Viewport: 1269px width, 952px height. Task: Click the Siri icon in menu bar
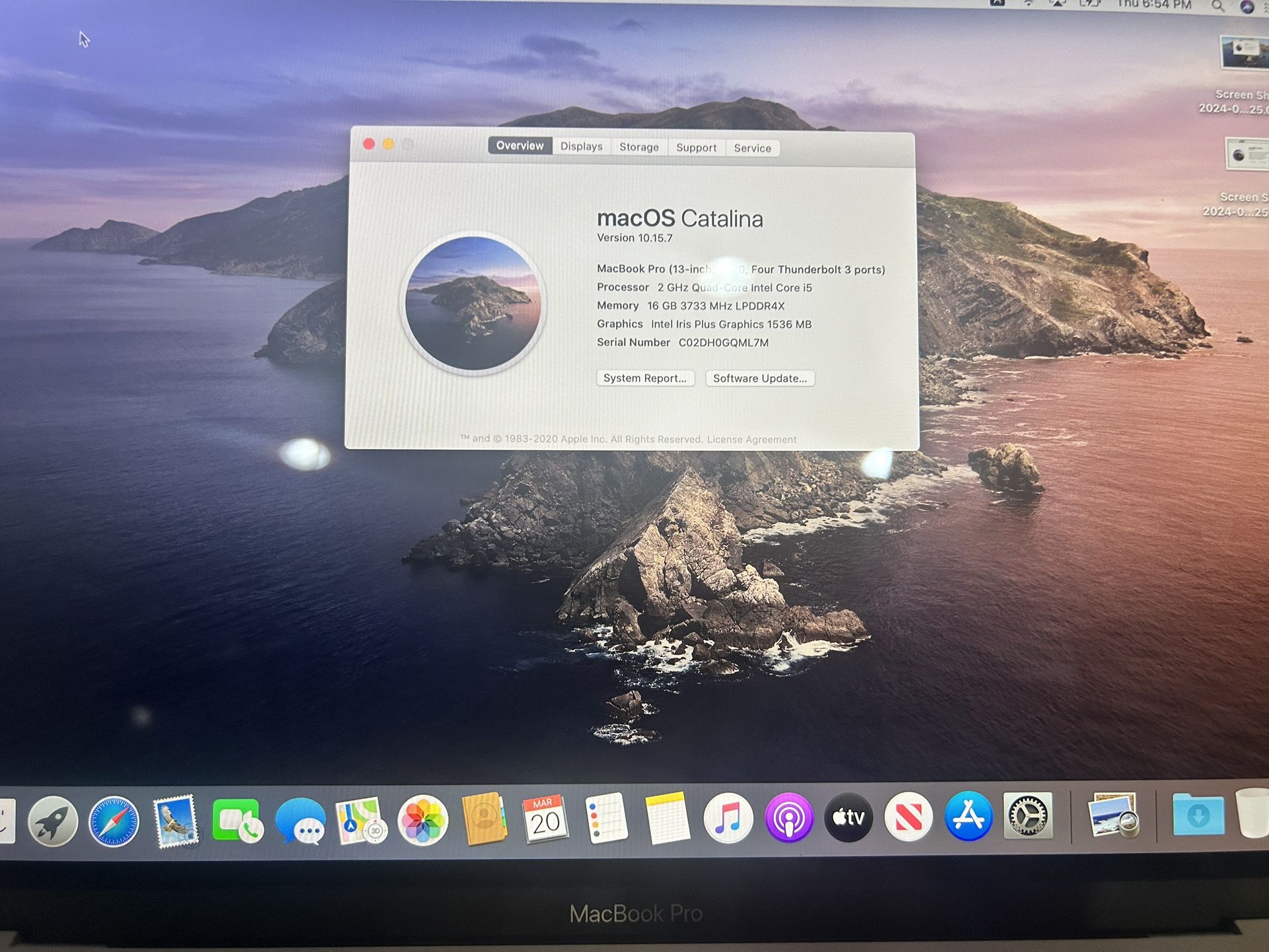[1247, 7]
